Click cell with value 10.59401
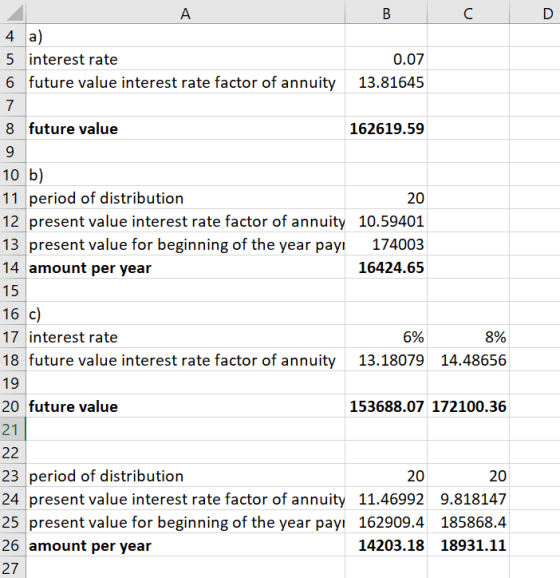Image resolution: width=560 pixels, height=578 pixels. [386, 221]
